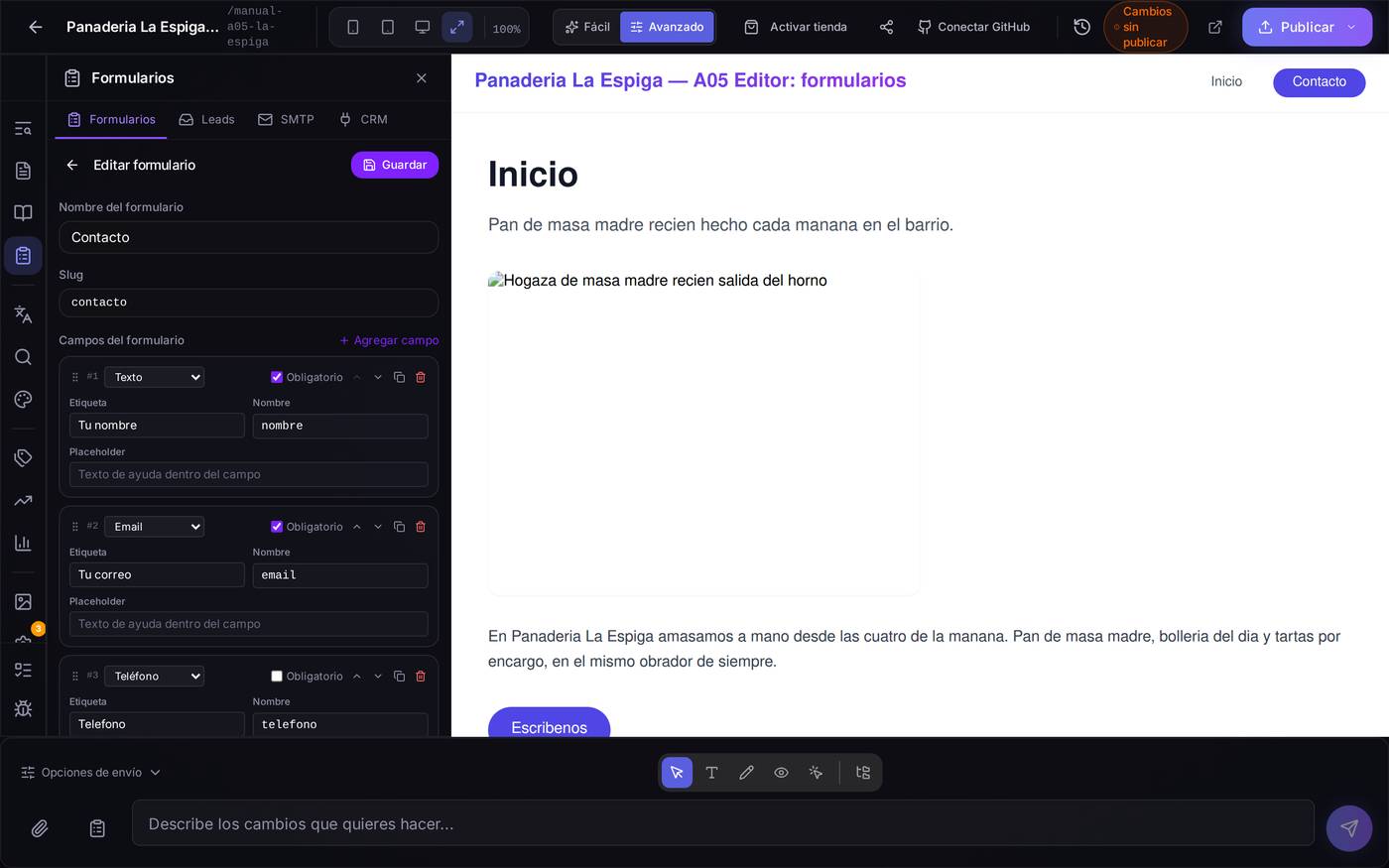Go back using the top-left arrow
The image size is (1389, 868).
pos(36,27)
